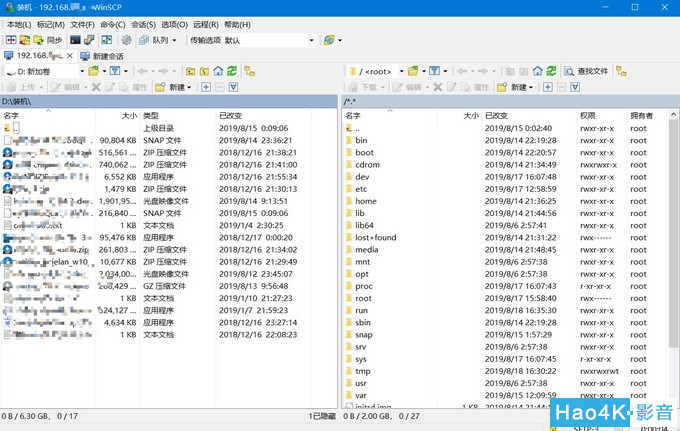Select the remote cdrom folder
Screen dimensions: 680x431
tap(367, 165)
